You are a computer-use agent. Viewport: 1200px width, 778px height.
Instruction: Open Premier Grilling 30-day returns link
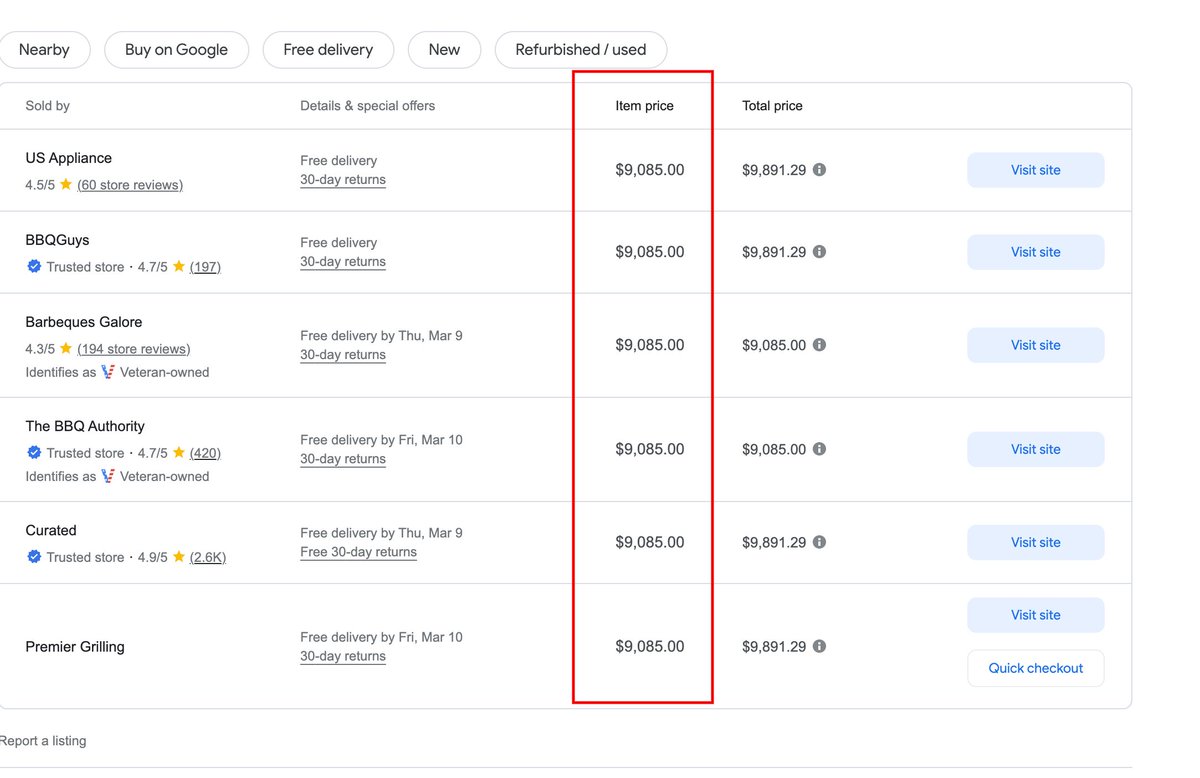[343, 656]
